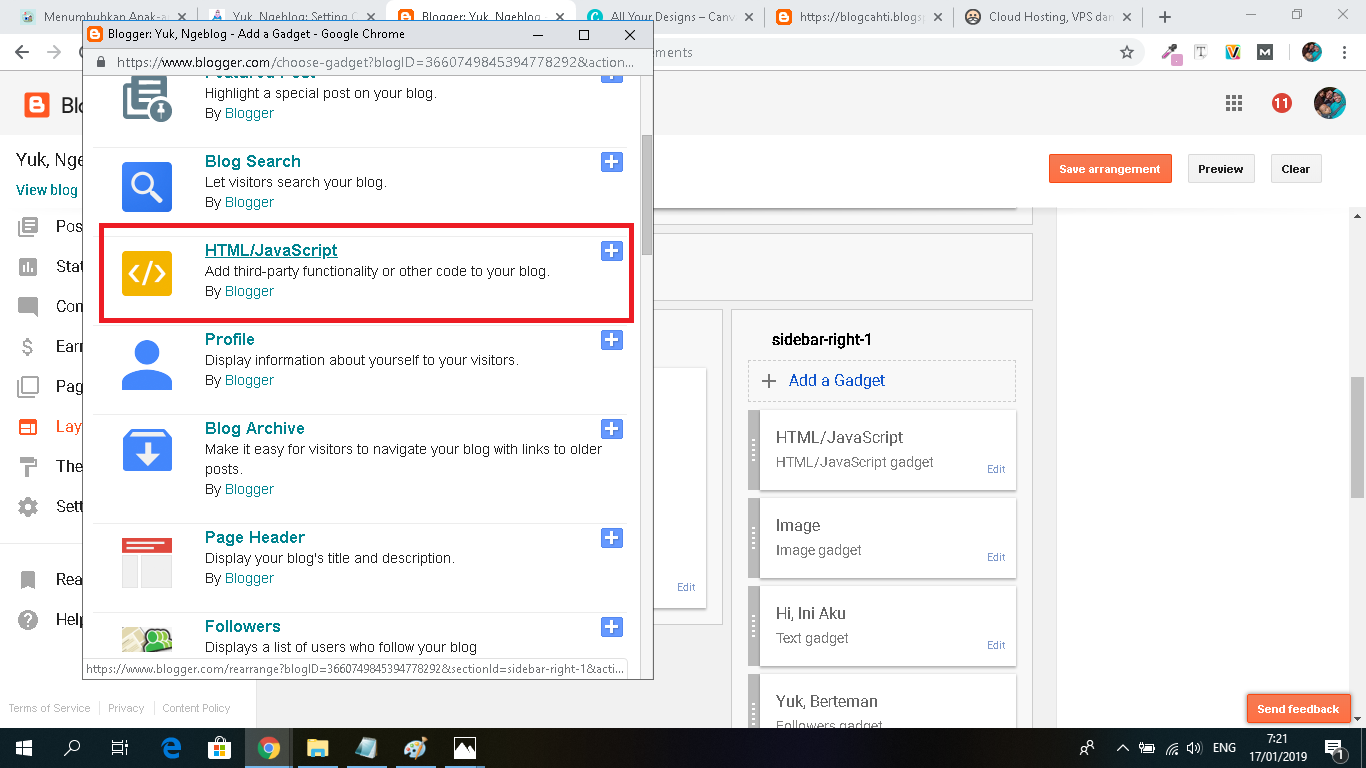Open the HTML/JavaScript gadget title link

coord(271,250)
